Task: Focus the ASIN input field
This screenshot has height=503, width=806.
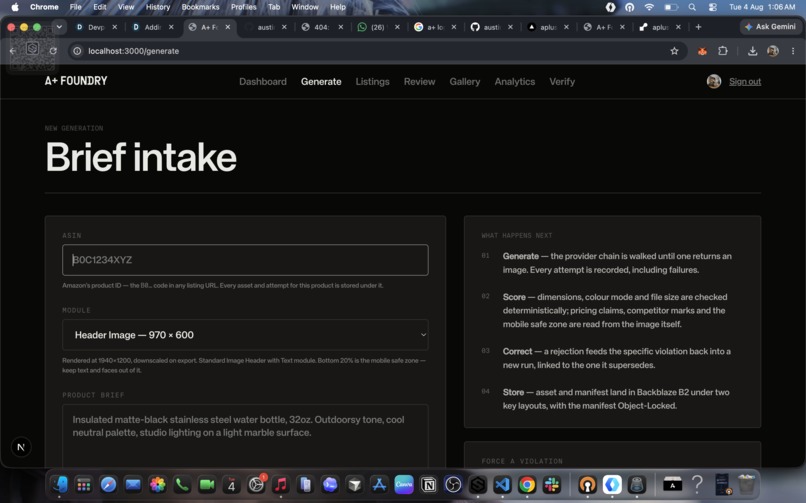Action: coord(245,260)
